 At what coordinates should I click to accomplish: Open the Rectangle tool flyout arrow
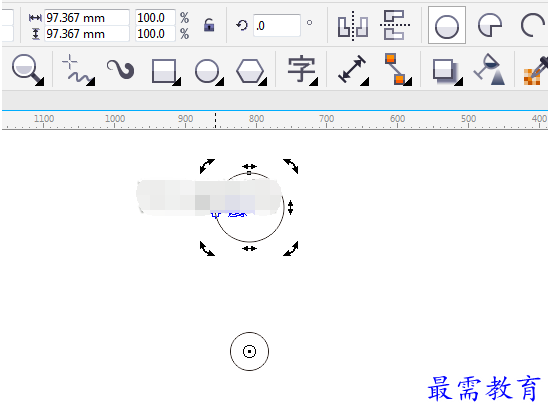click(177, 82)
